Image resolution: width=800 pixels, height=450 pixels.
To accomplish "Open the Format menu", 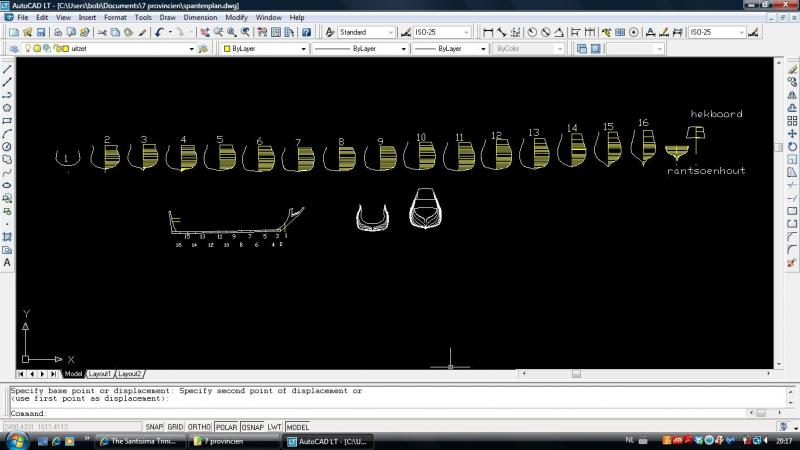I will pyautogui.click(x=115, y=17).
